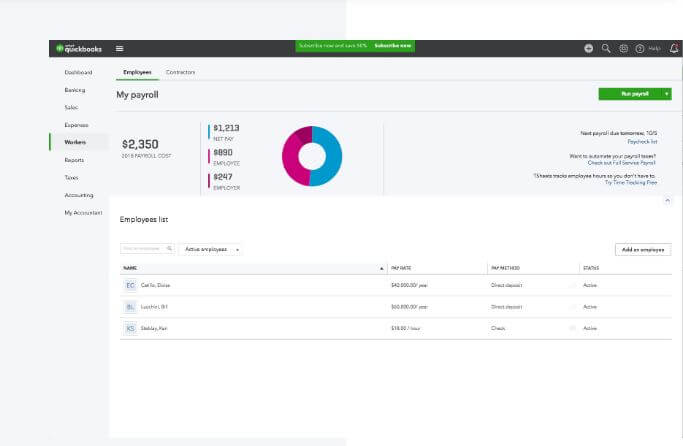Open Sales in the sidebar
This screenshot has height=446, width=683.
click(71, 107)
